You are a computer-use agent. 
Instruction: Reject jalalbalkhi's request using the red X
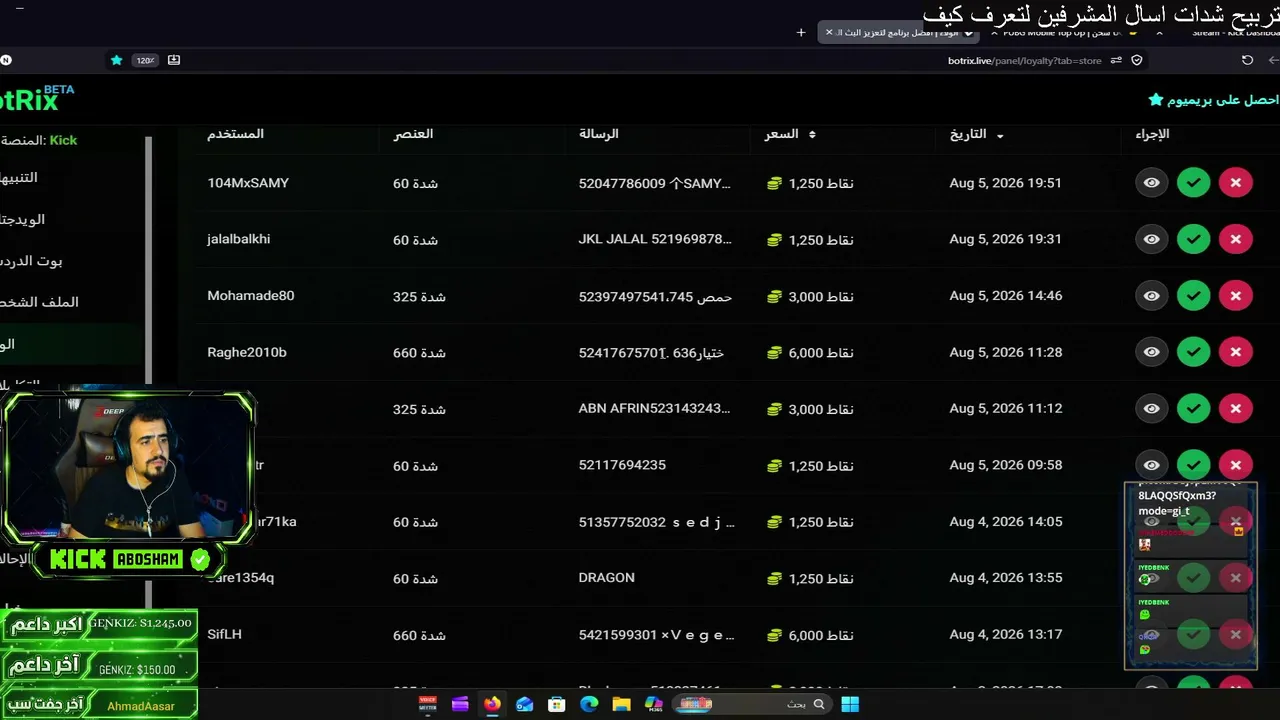1236,239
